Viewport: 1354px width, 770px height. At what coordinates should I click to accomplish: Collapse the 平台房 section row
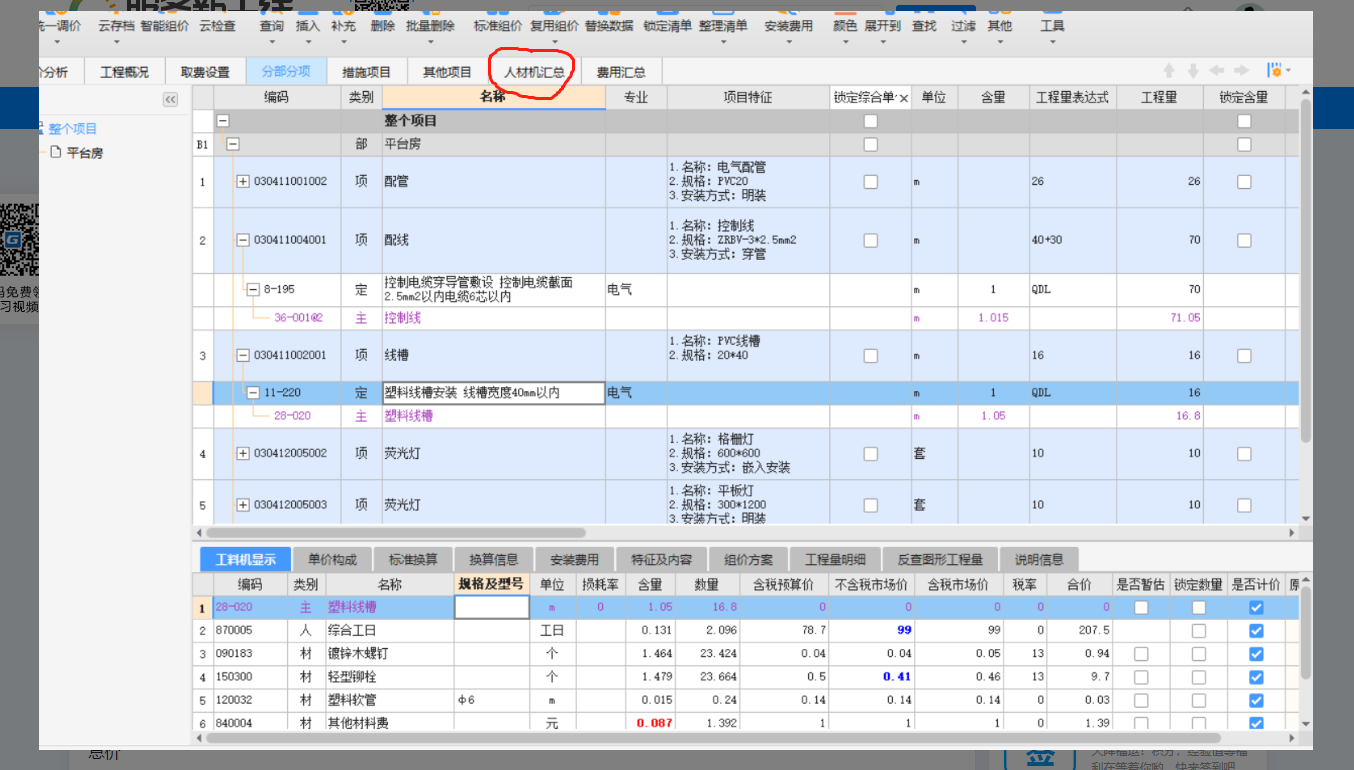pos(233,144)
